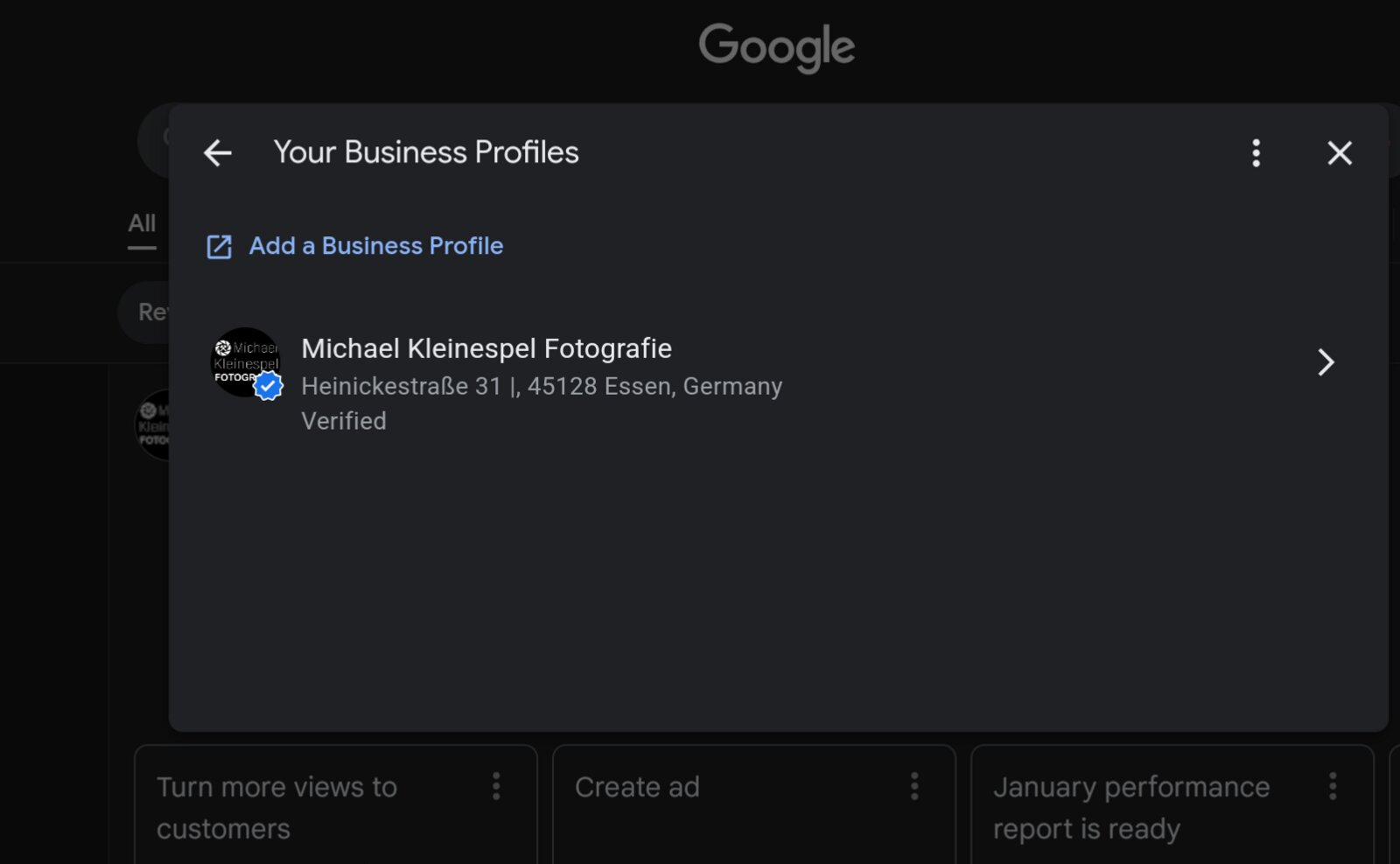
Task: Click the Add a Business Profile link
Action: coord(375,246)
